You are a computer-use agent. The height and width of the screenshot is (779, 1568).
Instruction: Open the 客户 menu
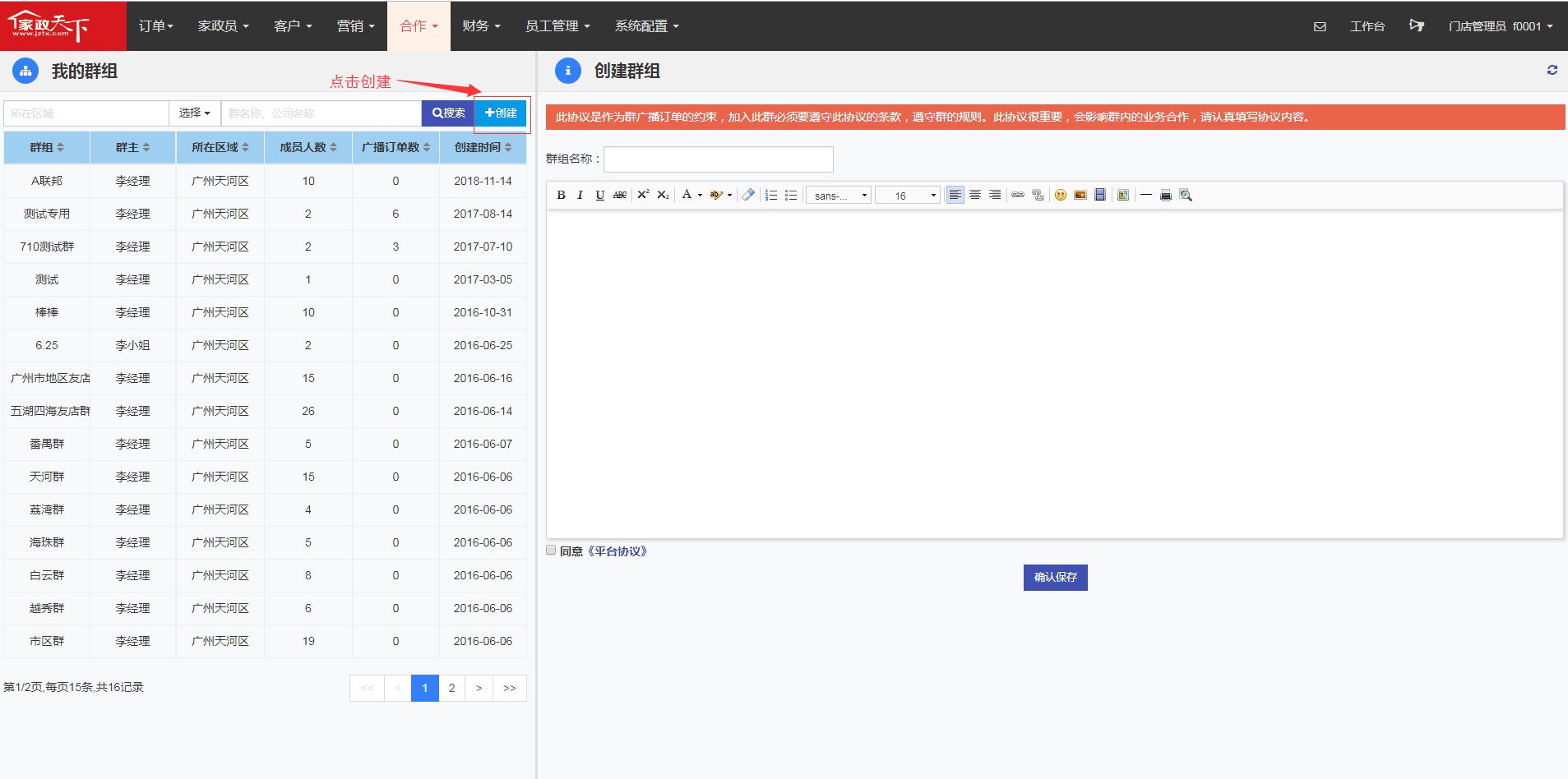click(x=293, y=26)
